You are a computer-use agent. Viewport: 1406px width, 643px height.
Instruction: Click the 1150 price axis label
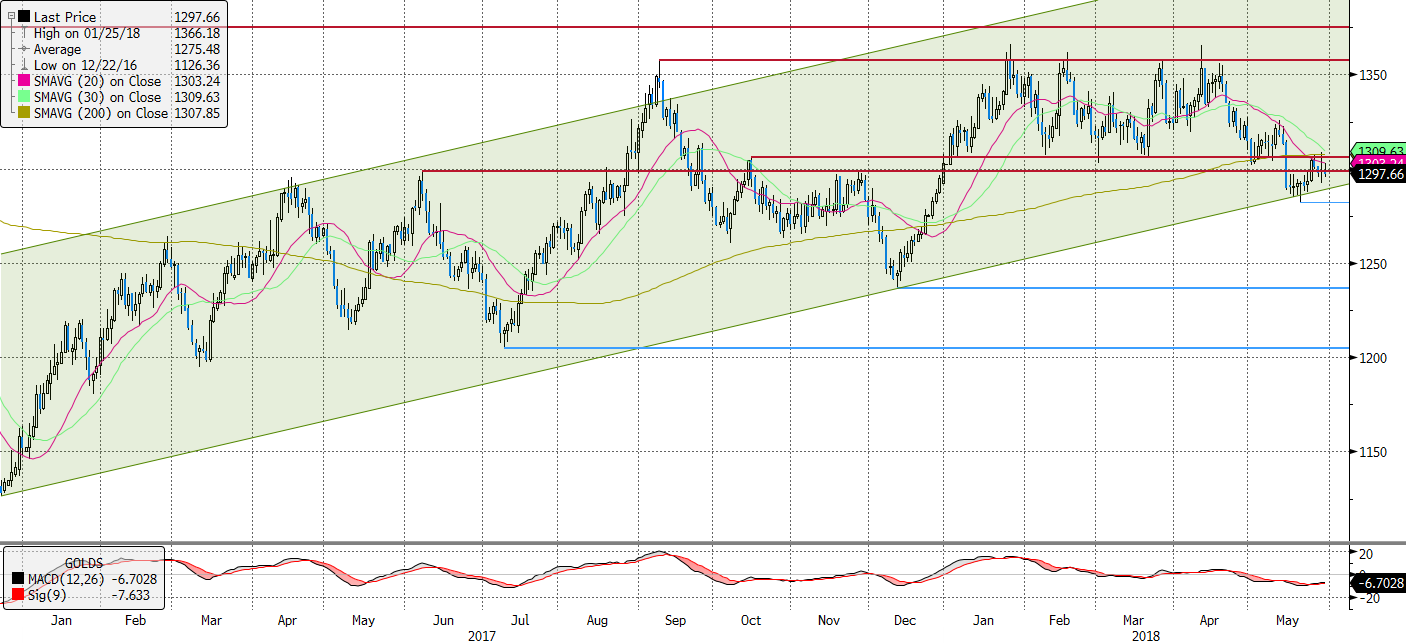click(x=1371, y=452)
